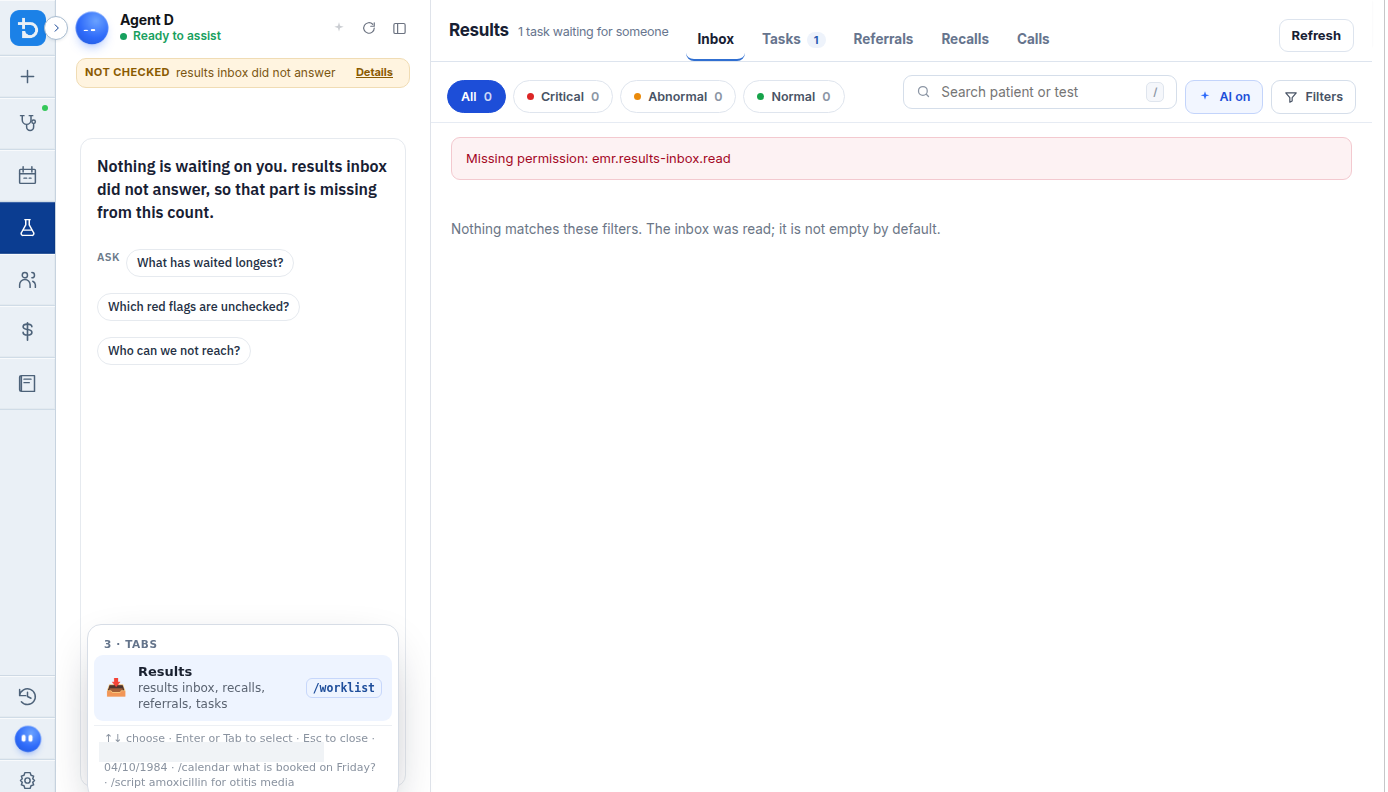Switch to the Calls tab
Viewport: 1388px width, 792px height.
point(1033,39)
